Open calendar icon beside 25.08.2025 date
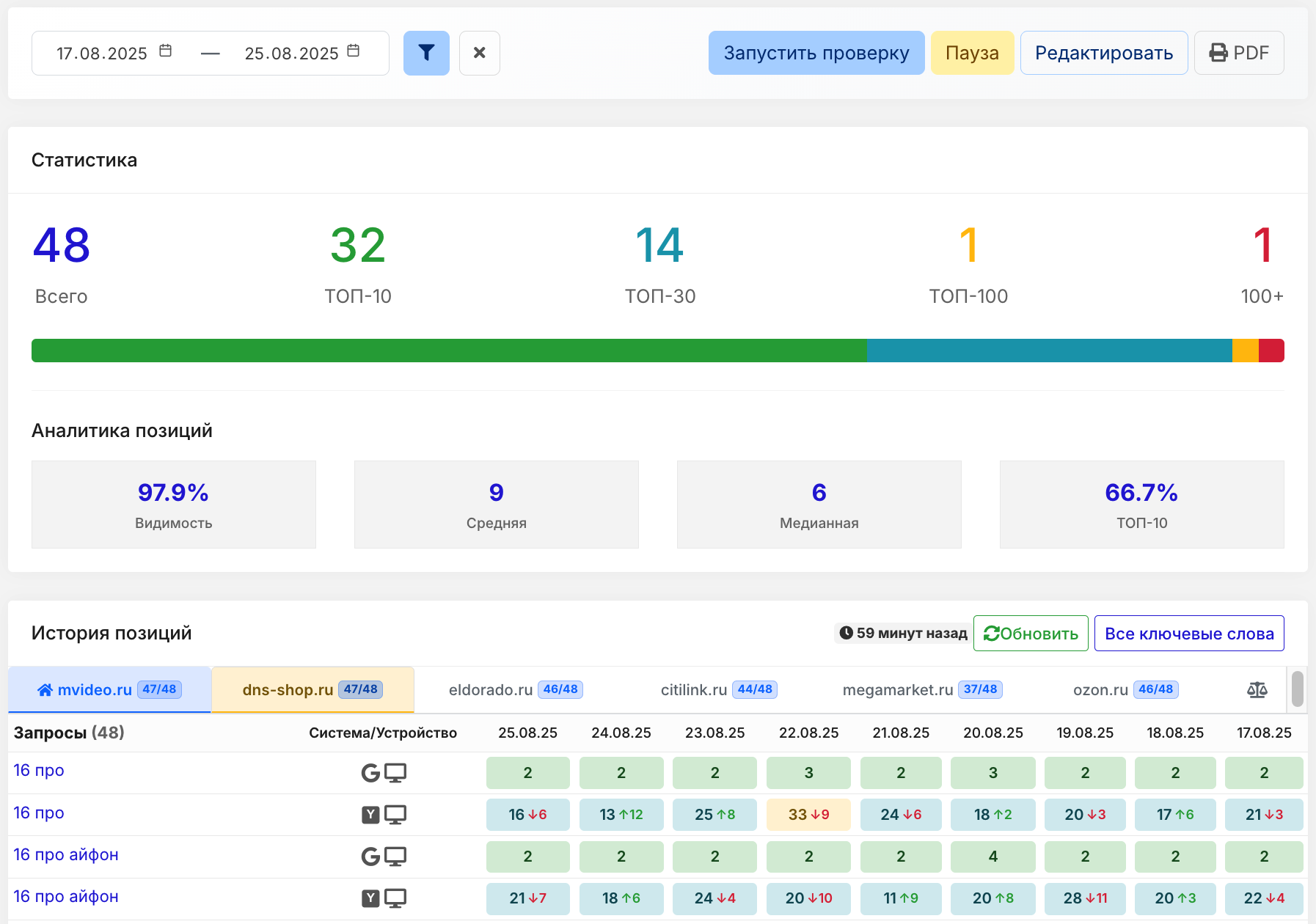Viewport: 1316px width, 924px height. 353,51
